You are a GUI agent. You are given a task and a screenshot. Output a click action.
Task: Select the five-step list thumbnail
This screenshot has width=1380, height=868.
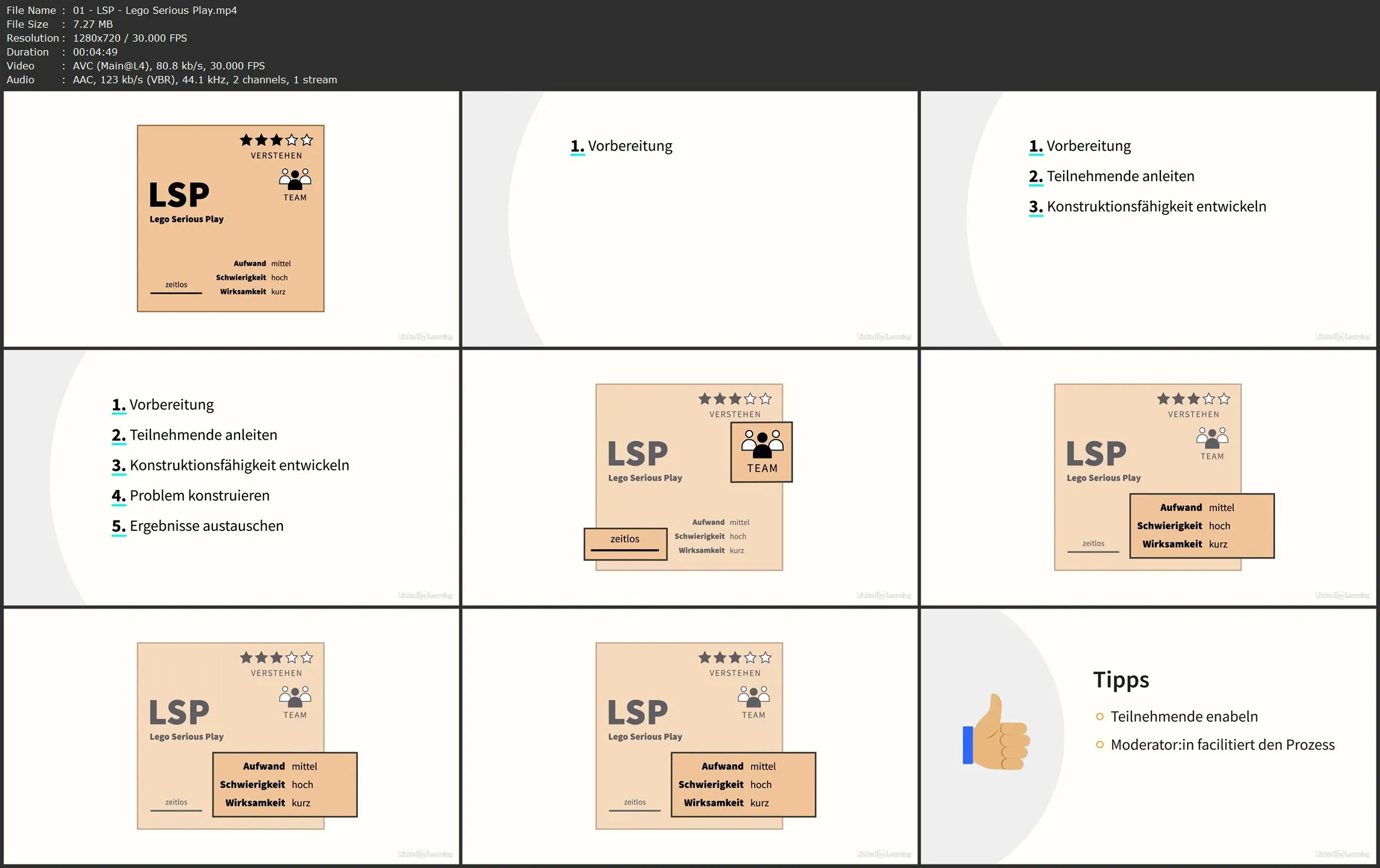click(x=231, y=478)
